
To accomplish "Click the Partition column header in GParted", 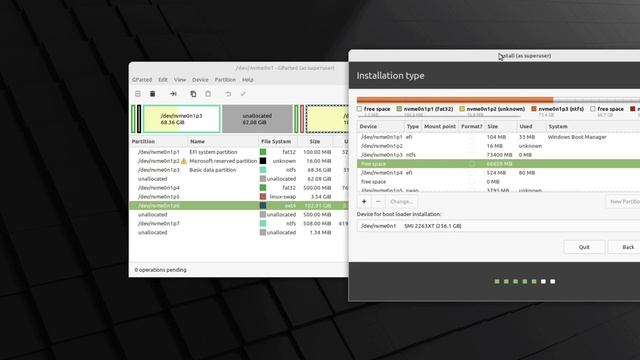I will [x=159, y=141].
